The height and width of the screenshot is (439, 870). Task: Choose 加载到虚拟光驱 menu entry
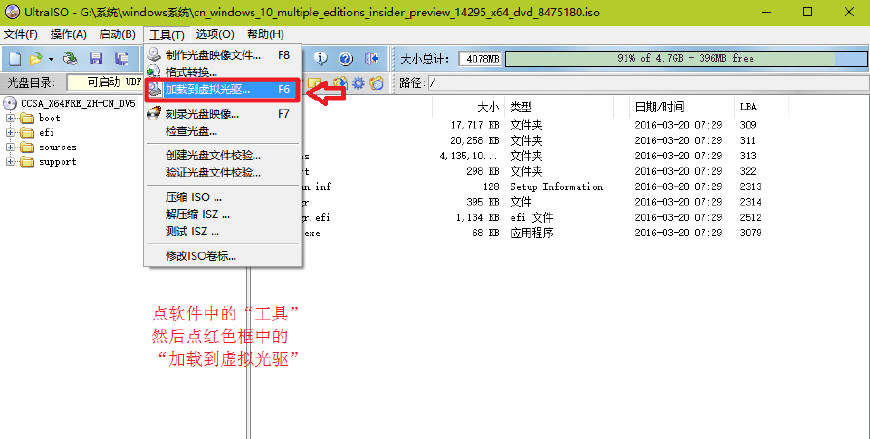(223, 89)
